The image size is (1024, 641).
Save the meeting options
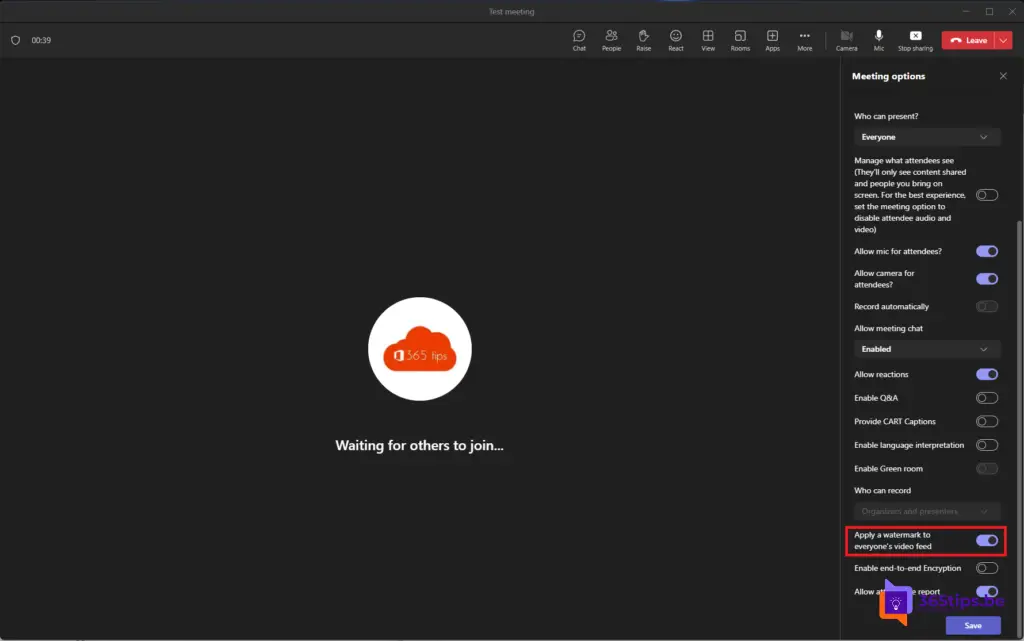coord(973,625)
